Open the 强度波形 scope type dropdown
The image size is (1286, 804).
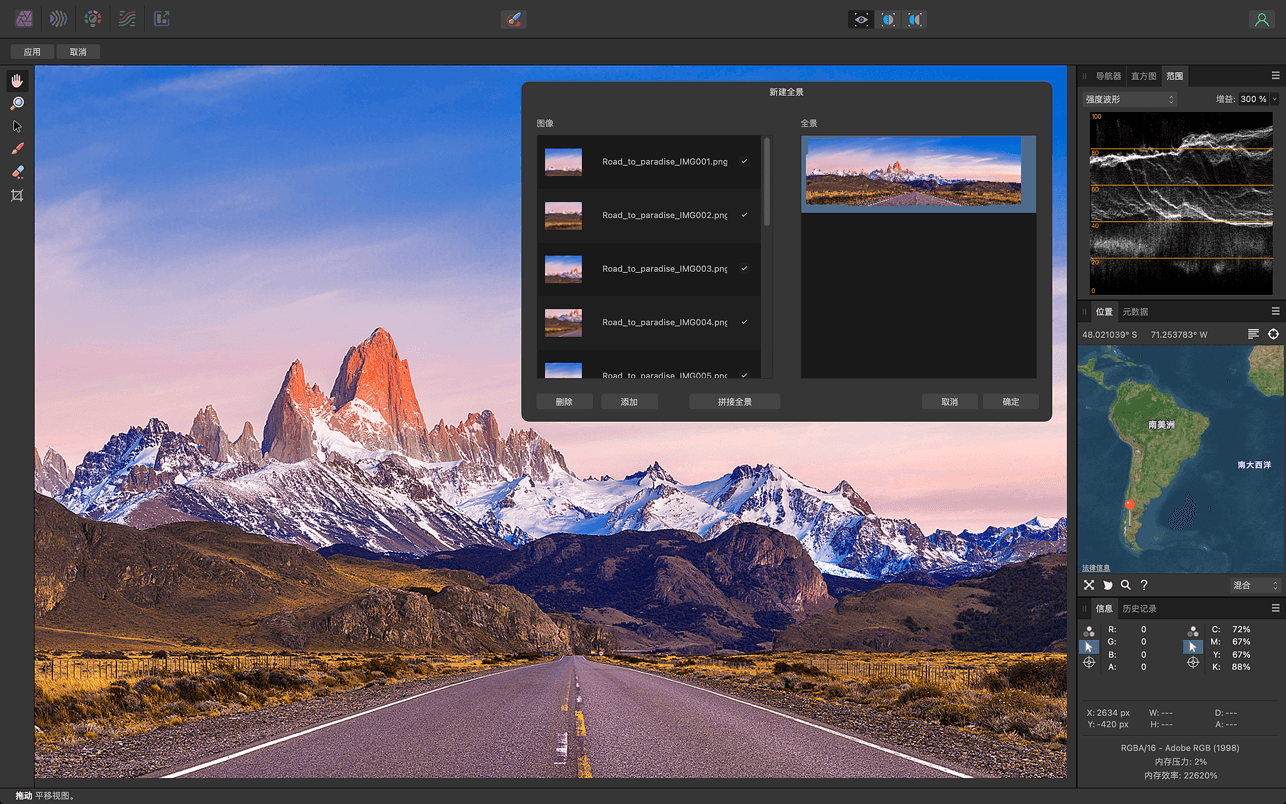point(1129,98)
